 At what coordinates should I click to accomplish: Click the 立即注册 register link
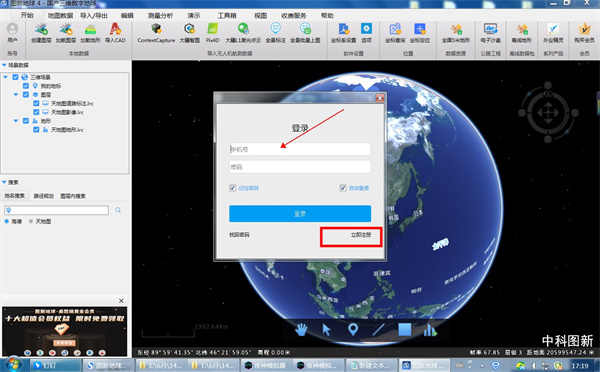pos(361,235)
